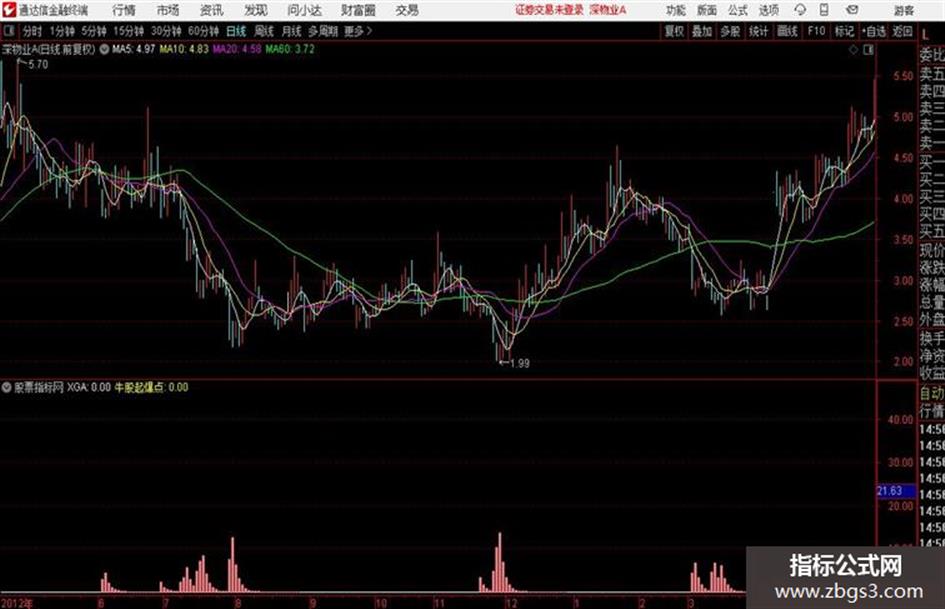Switch to the 5分钟 period tab
This screenshot has height=609, width=945.
94,31
